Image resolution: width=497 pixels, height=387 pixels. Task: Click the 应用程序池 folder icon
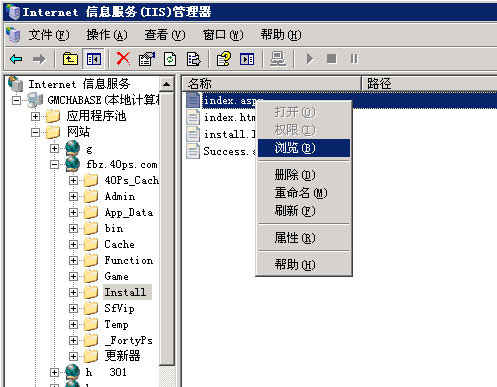[x=53, y=116]
